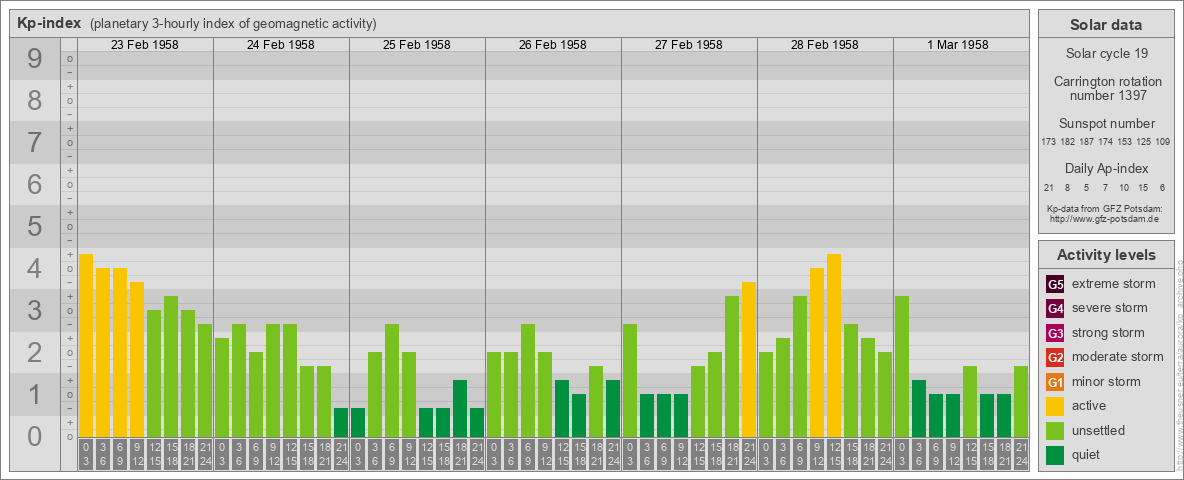
Task: Select the 28 Feb 1958 date header
Action: click(x=825, y=45)
